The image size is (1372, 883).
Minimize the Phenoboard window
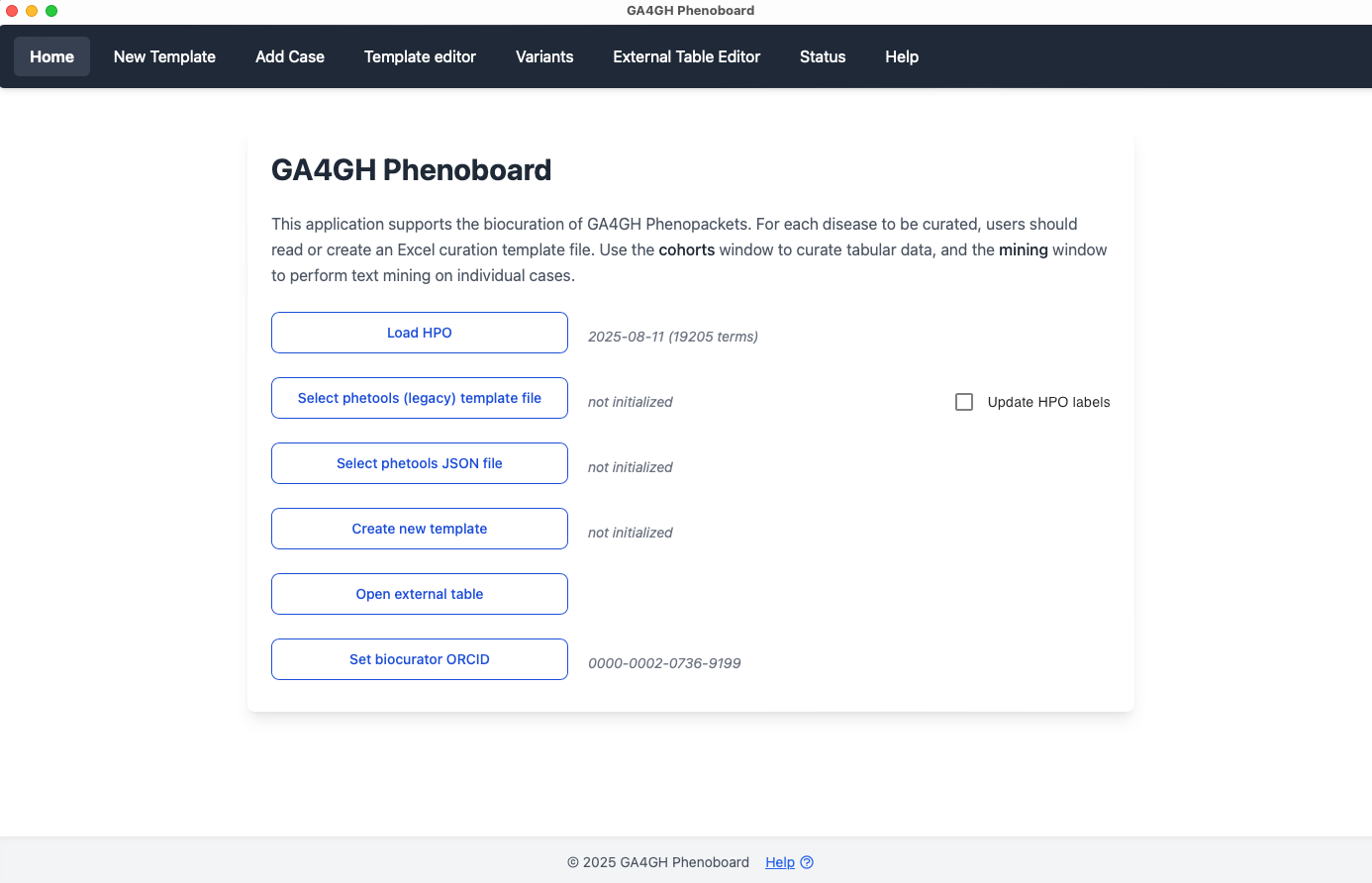tap(32, 11)
